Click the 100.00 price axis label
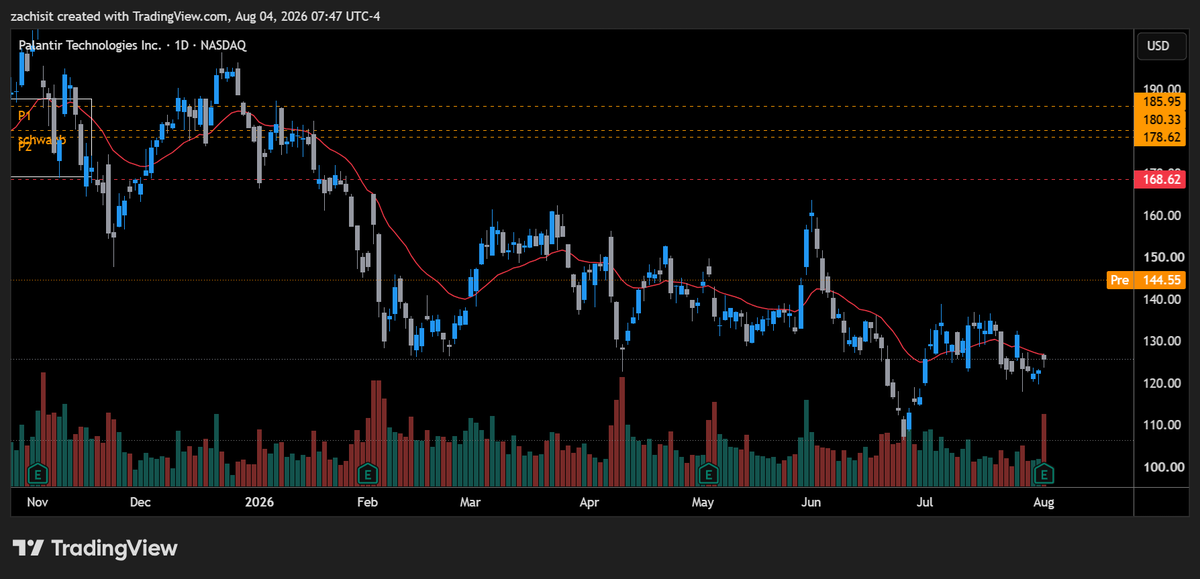Viewport: 1200px width, 579px height. [x=1163, y=467]
